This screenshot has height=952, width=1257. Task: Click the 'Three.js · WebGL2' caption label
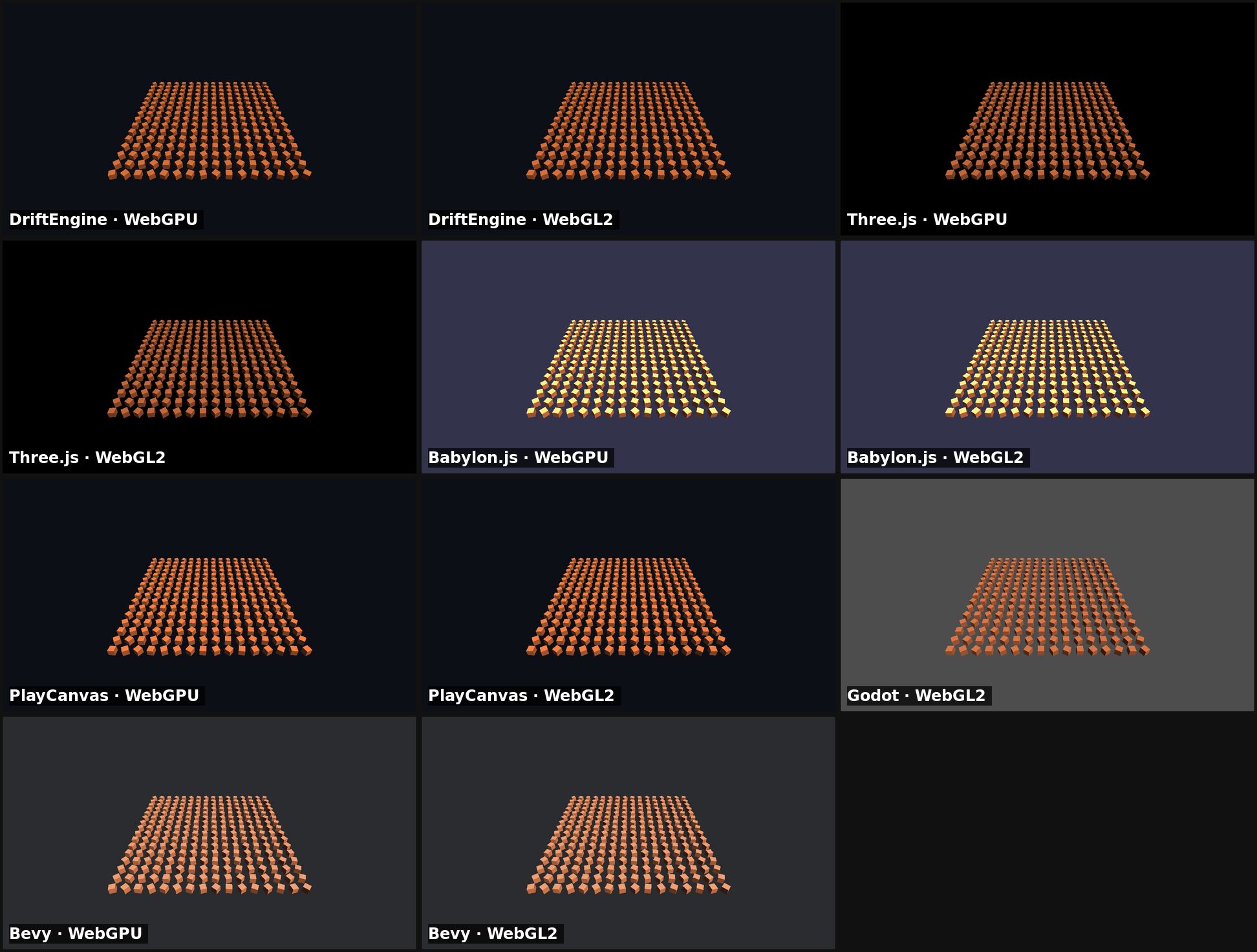87,458
